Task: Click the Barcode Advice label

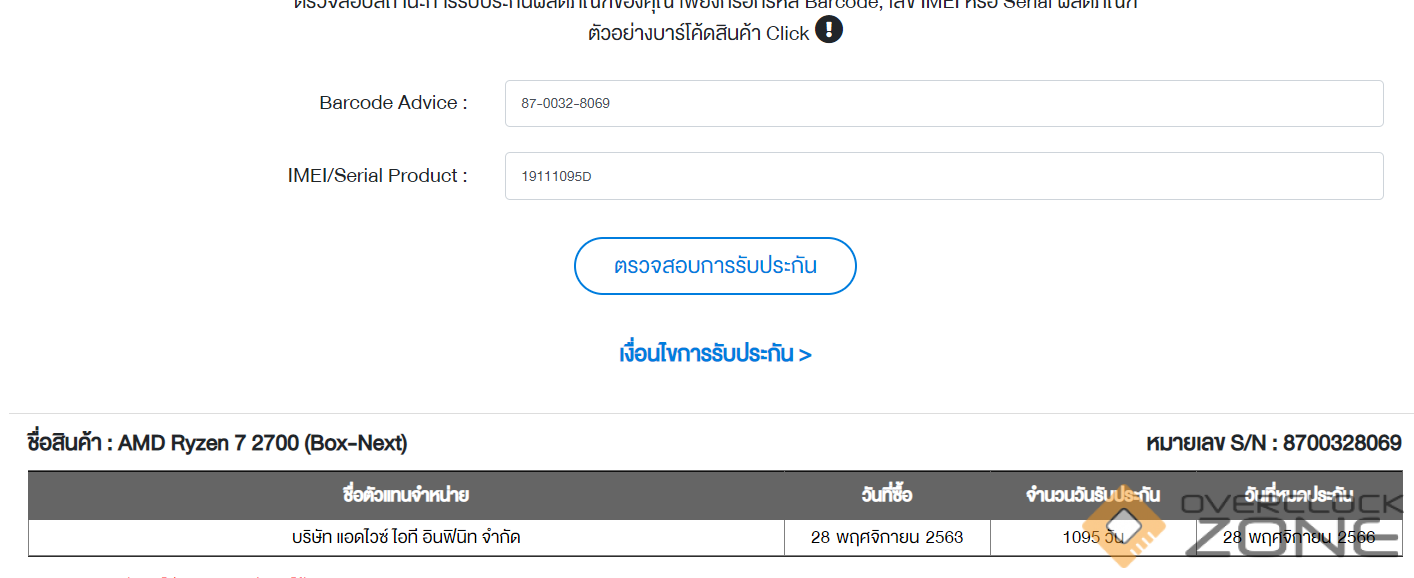Action: tap(393, 103)
